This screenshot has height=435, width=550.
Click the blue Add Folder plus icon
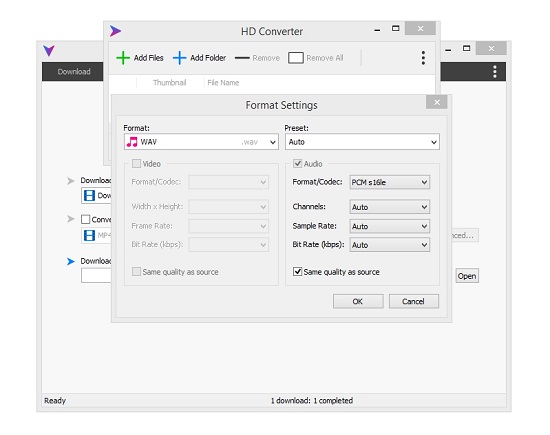coord(179,58)
